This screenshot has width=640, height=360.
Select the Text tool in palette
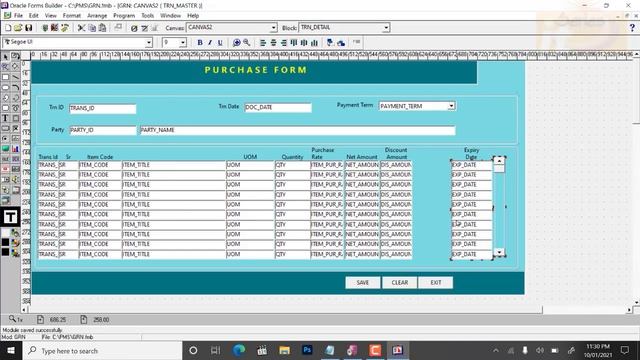point(5,118)
